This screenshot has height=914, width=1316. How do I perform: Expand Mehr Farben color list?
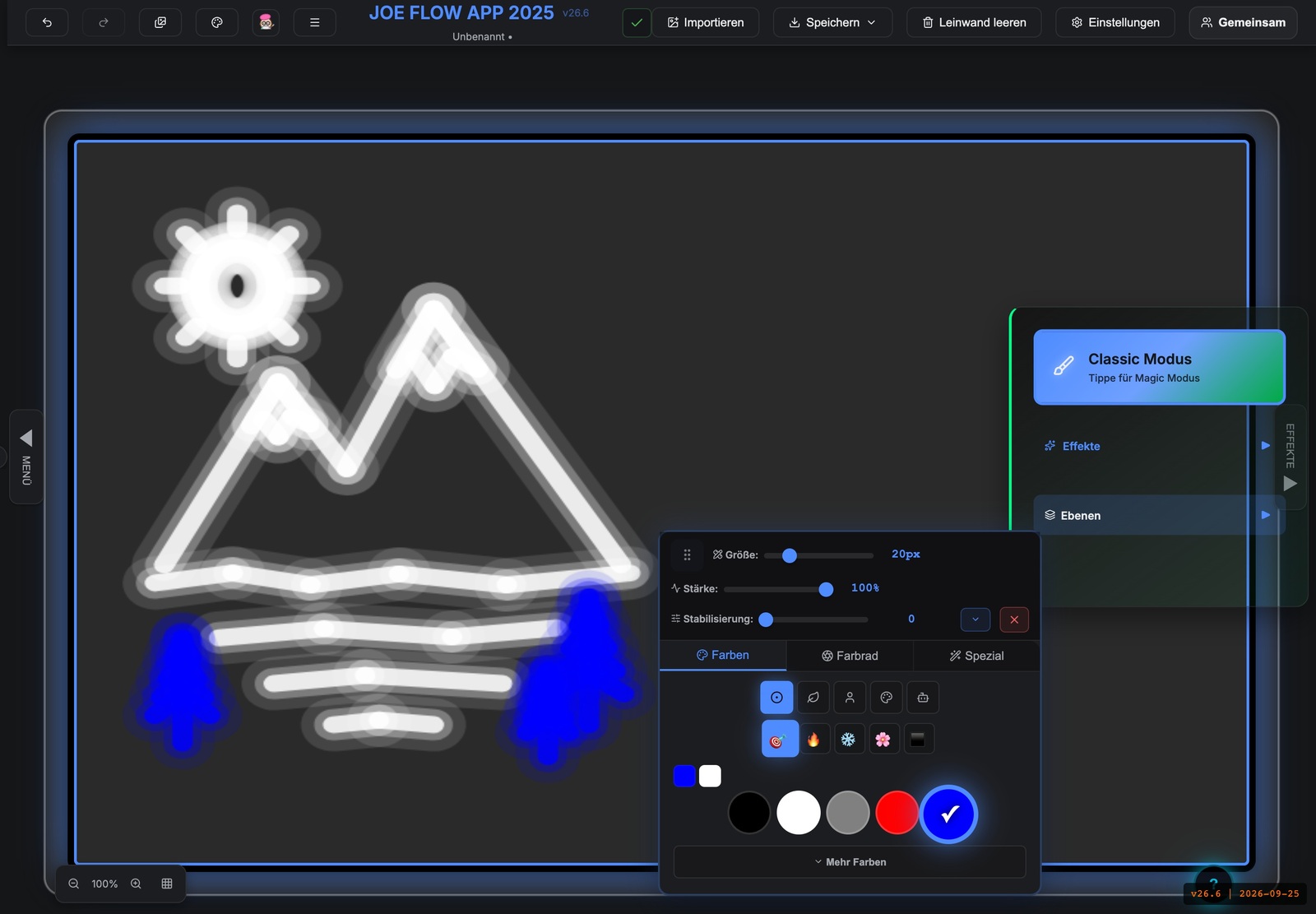(x=850, y=862)
